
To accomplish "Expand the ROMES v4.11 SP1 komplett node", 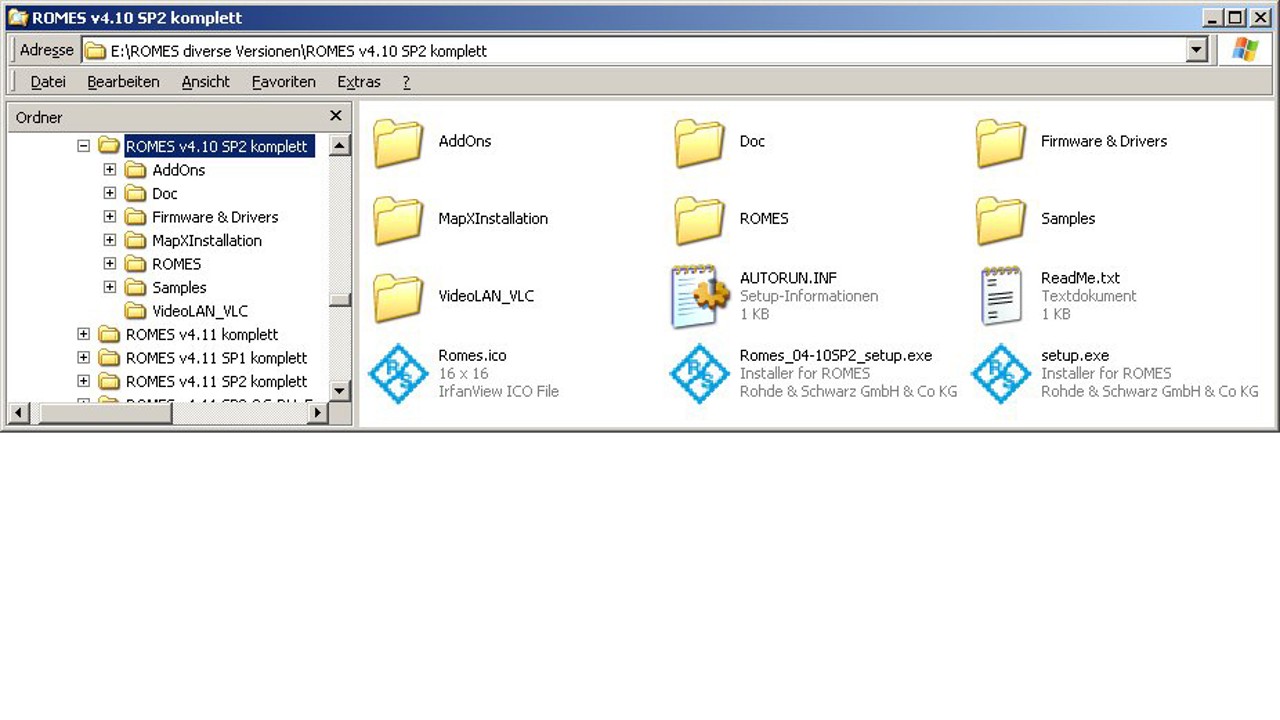I will [x=84, y=358].
